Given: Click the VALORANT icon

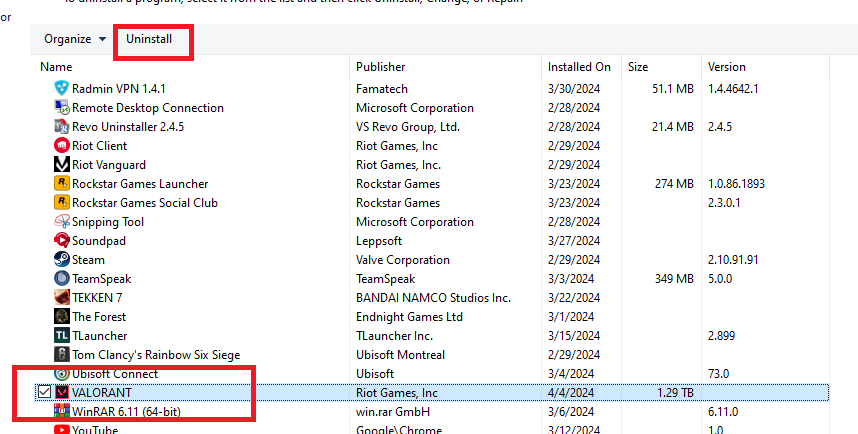Looking at the screenshot, I should [62, 392].
